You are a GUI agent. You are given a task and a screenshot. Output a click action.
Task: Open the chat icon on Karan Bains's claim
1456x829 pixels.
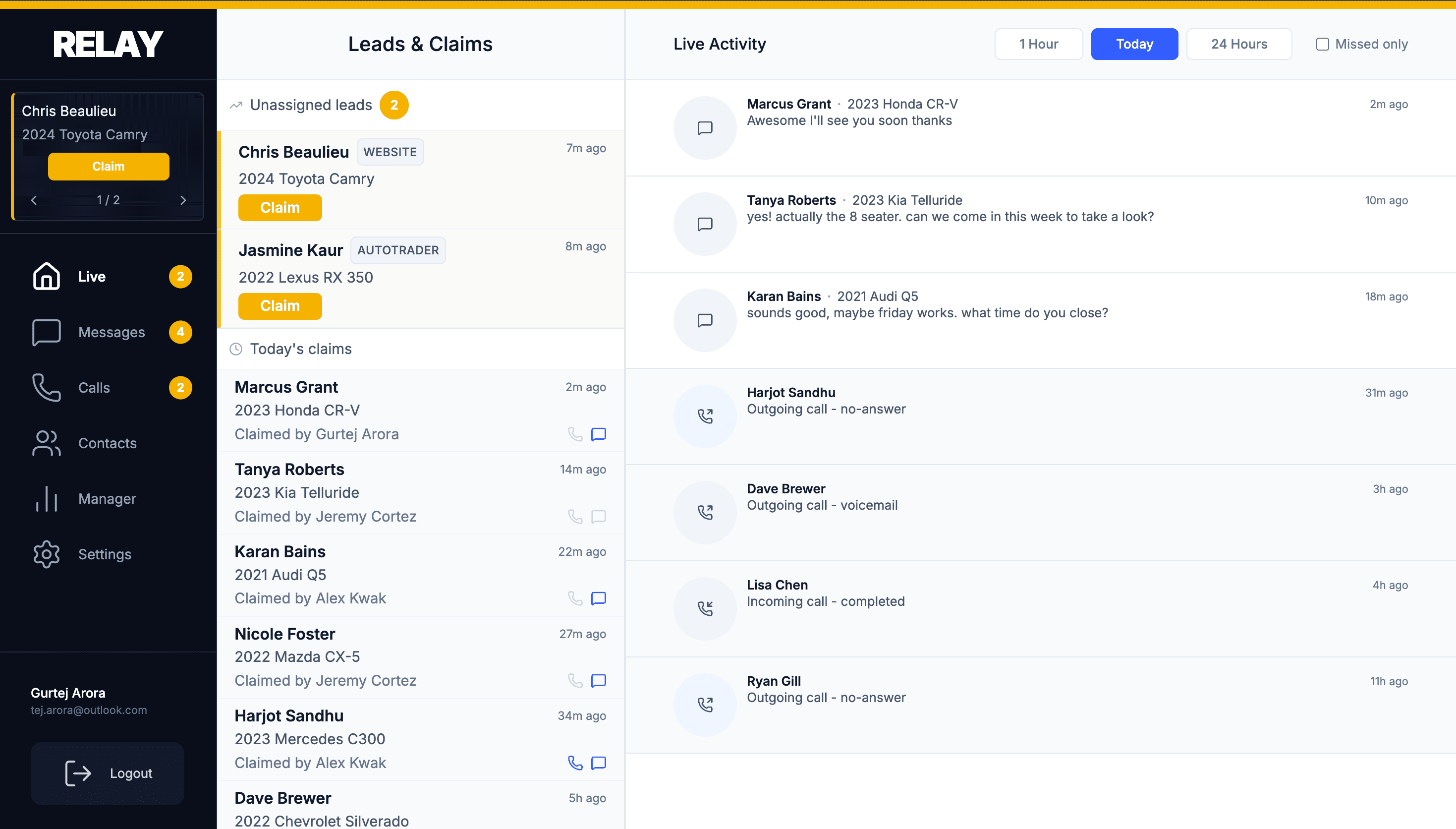coord(598,598)
